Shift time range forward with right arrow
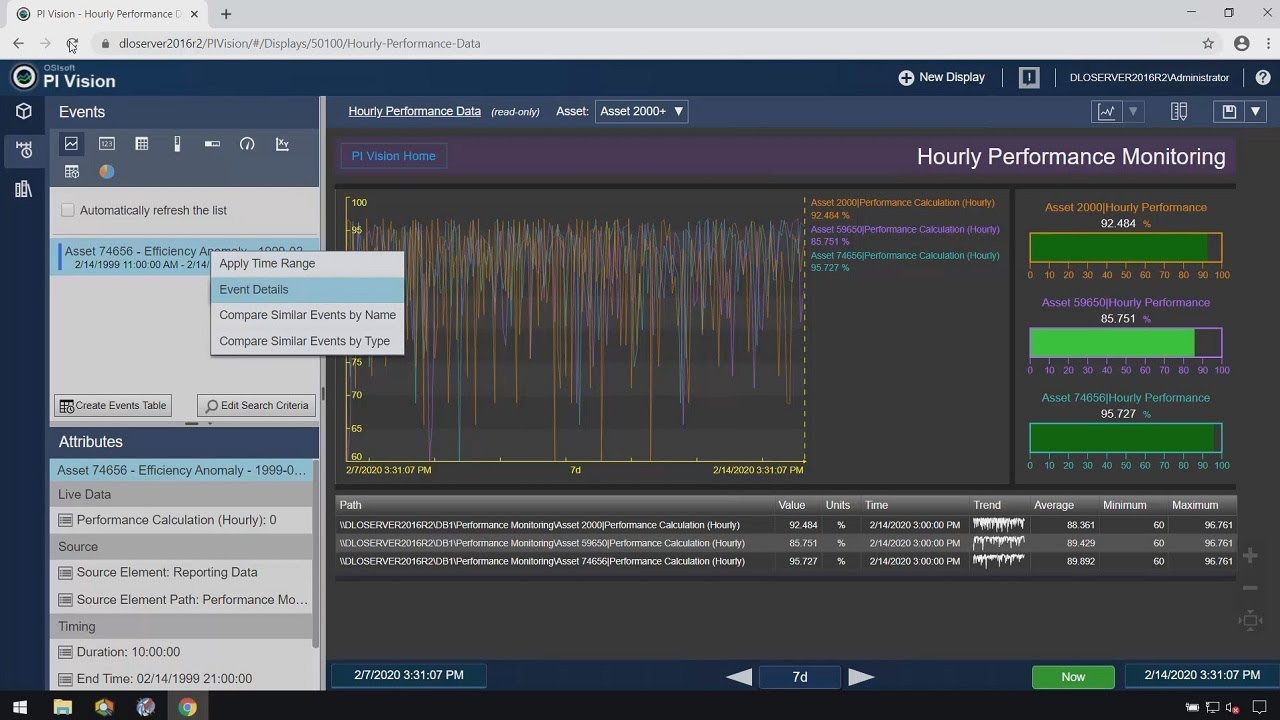This screenshot has height=720, width=1280. pyautogui.click(x=861, y=677)
